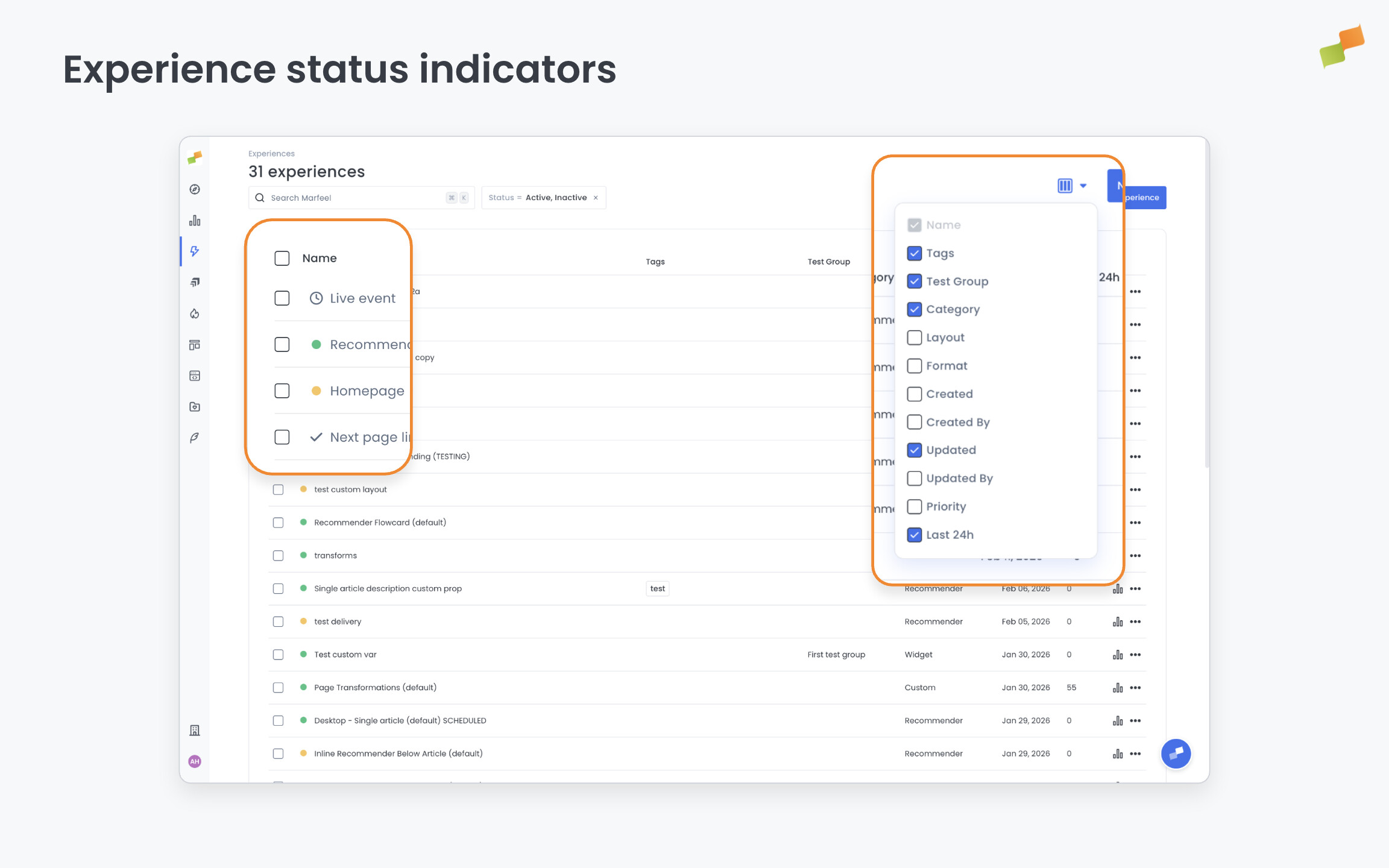The height and width of the screenshot is (868, 1389).
Task: Click the feather icon in the sidebar
Action: pos(195,437)
